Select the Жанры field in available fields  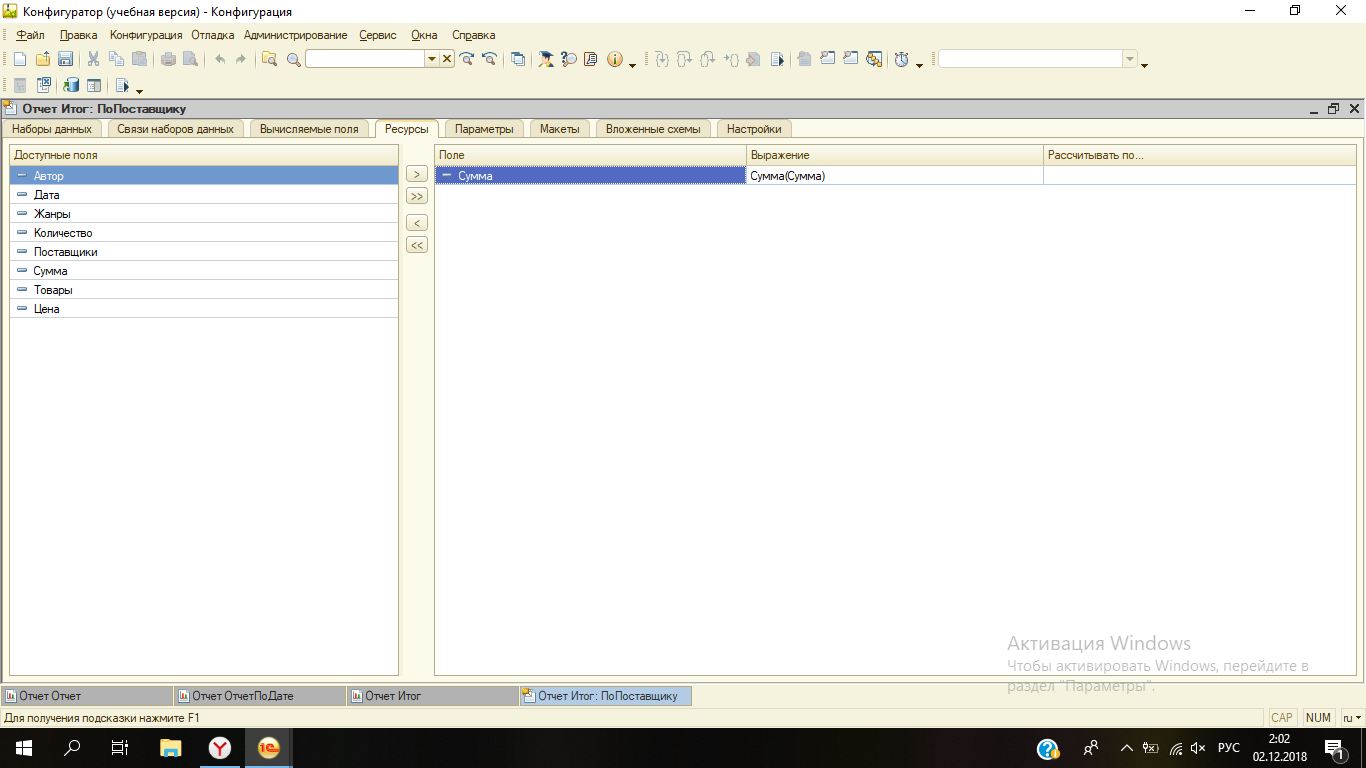(x=204, y=214)
